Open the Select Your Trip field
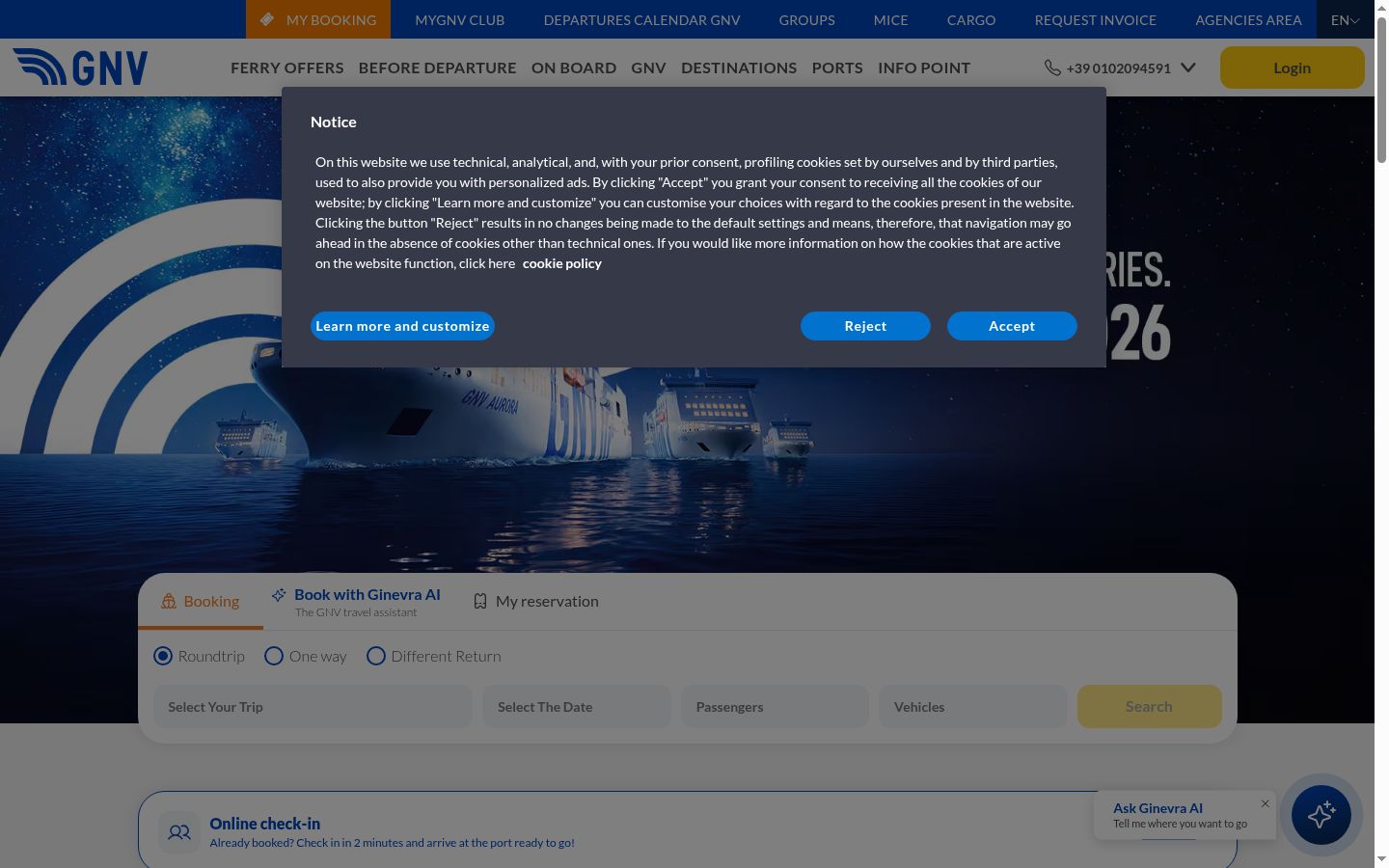This screenshot has height=868, width=1389. 313,707
